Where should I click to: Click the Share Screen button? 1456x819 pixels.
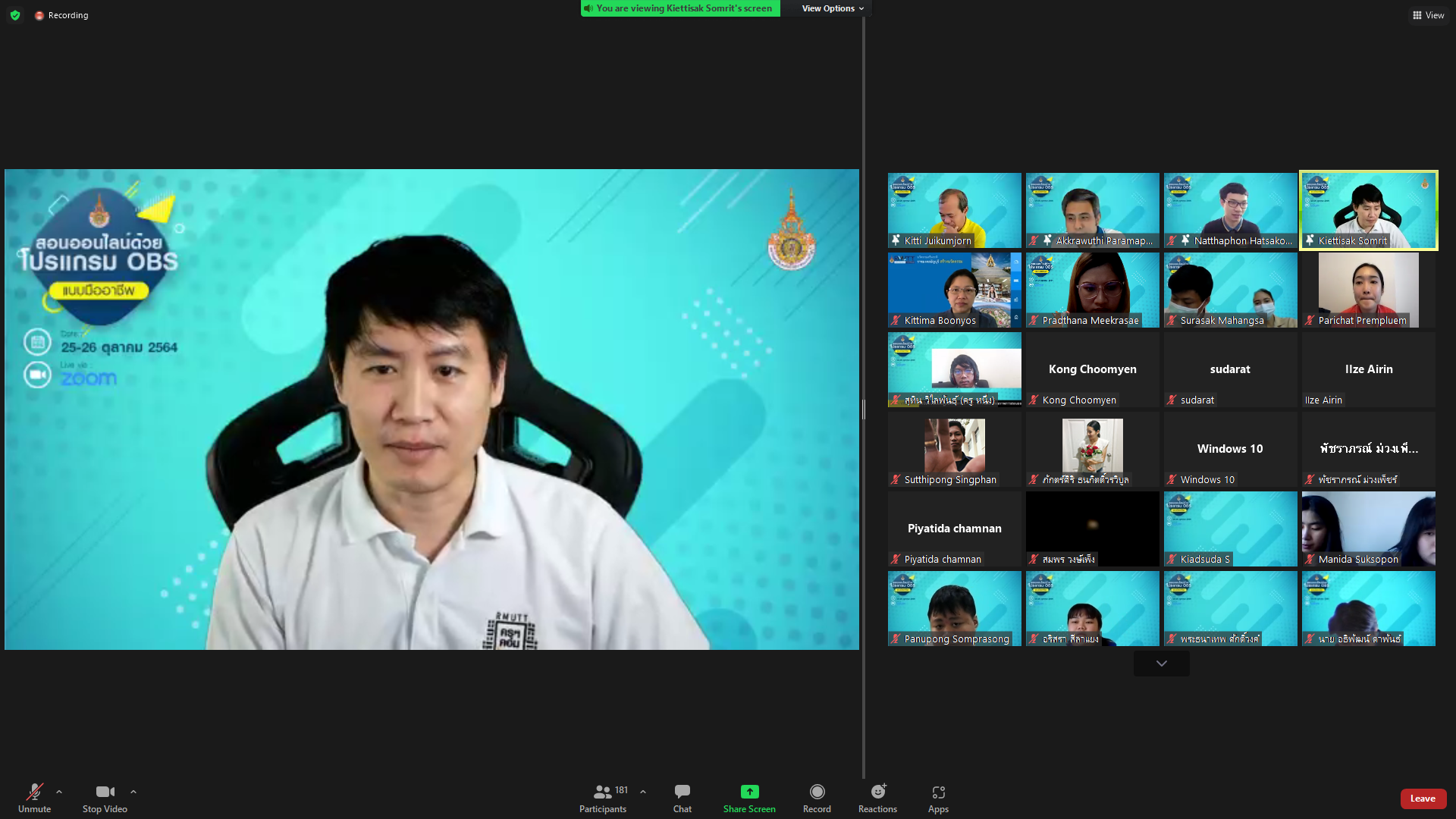749,798
